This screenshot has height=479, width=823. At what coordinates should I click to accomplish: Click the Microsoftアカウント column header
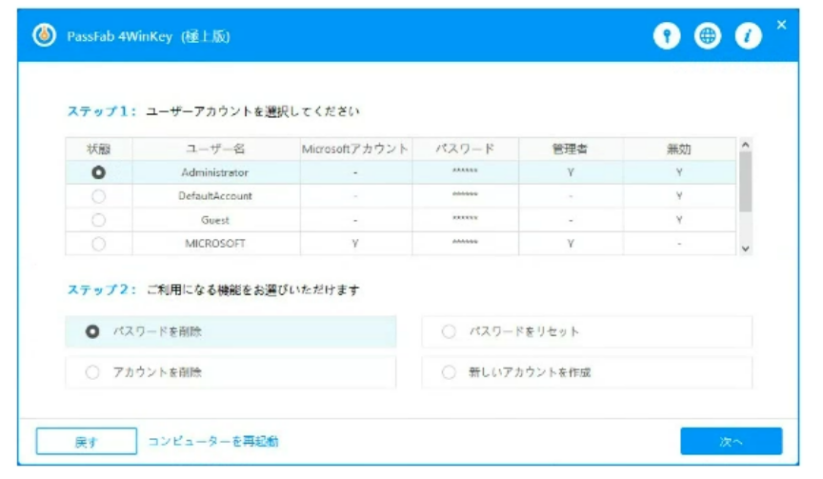click(x=355, y=149)
